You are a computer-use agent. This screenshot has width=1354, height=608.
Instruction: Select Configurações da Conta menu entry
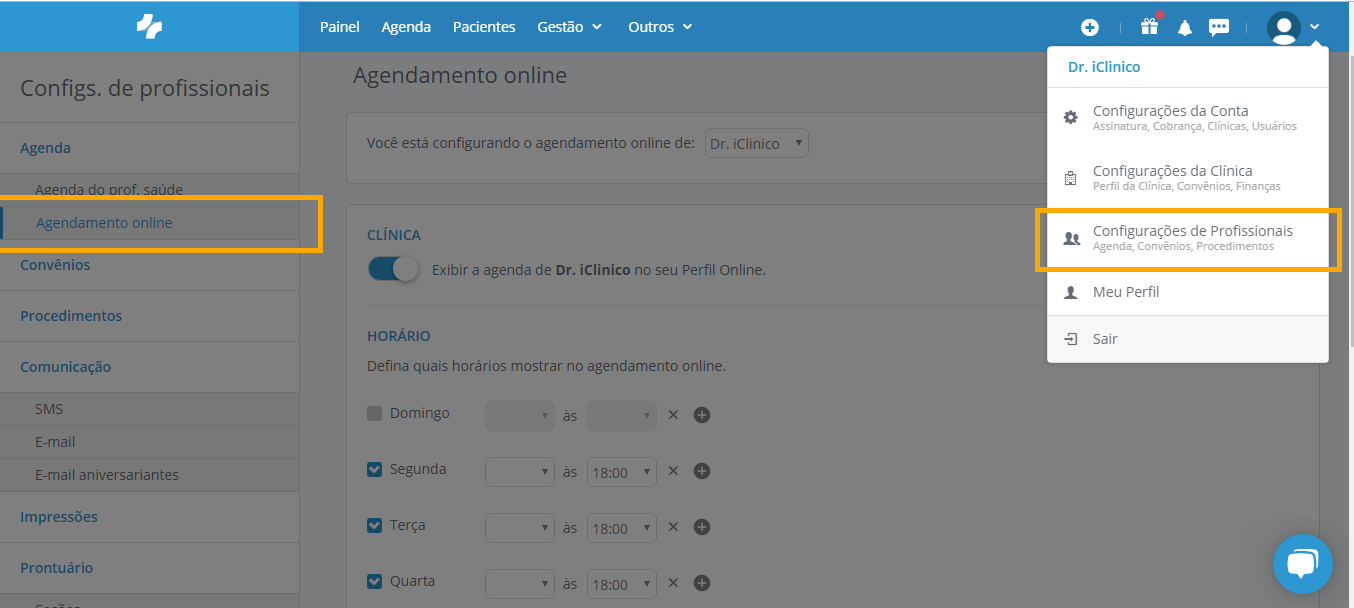1188,118
